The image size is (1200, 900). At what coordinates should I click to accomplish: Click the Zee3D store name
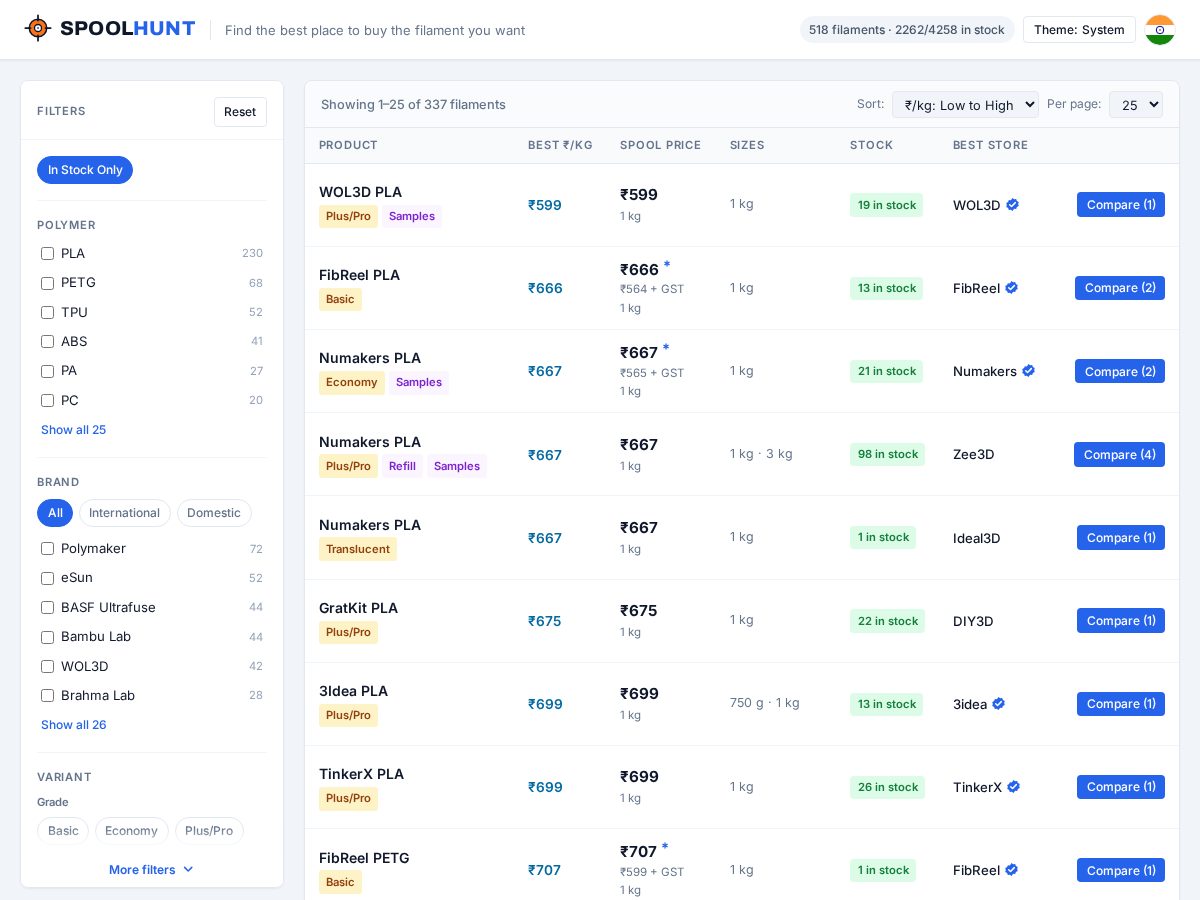pos(973,454)
